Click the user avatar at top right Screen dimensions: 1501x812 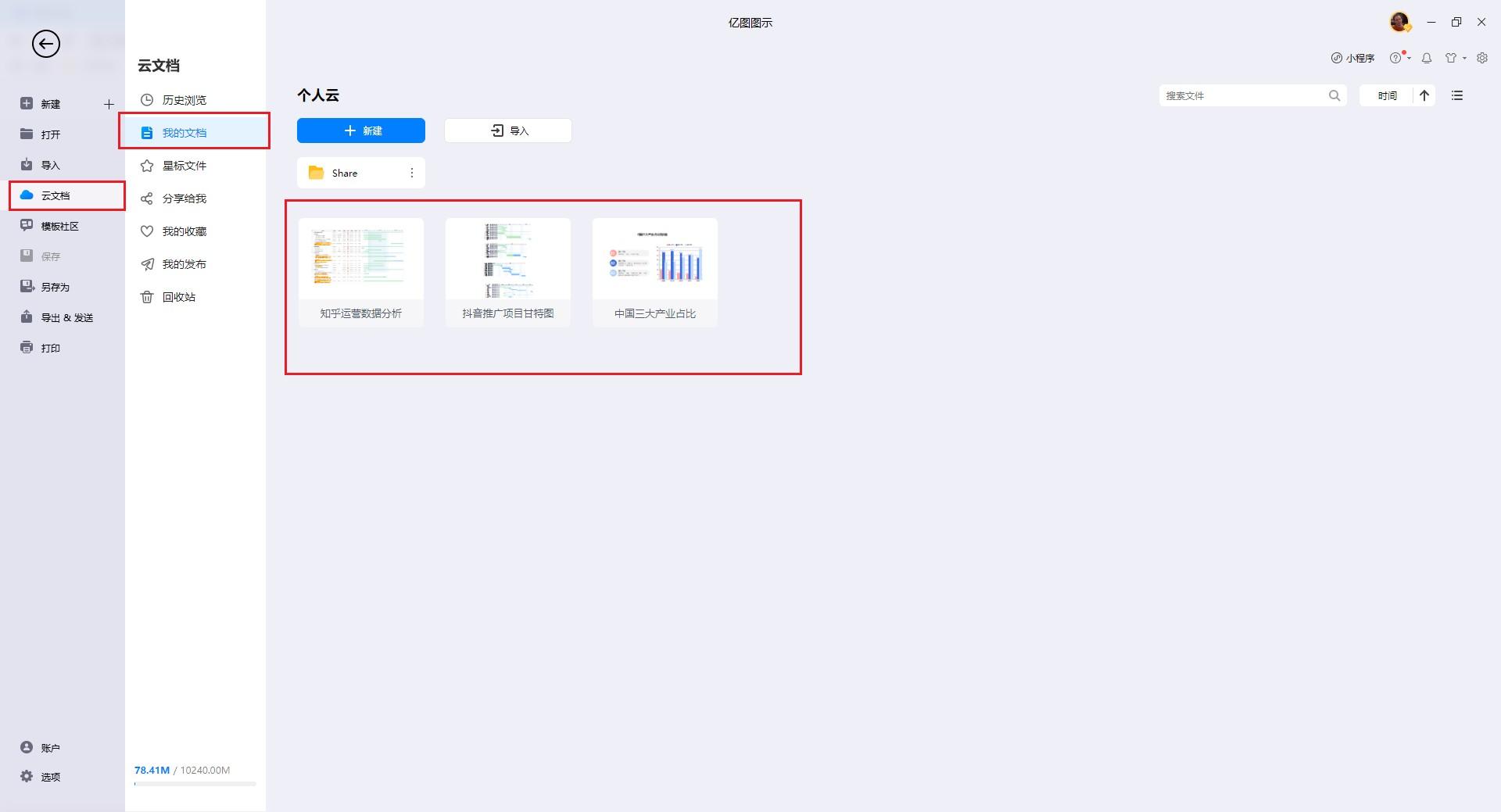click(x=1400, y=23)
